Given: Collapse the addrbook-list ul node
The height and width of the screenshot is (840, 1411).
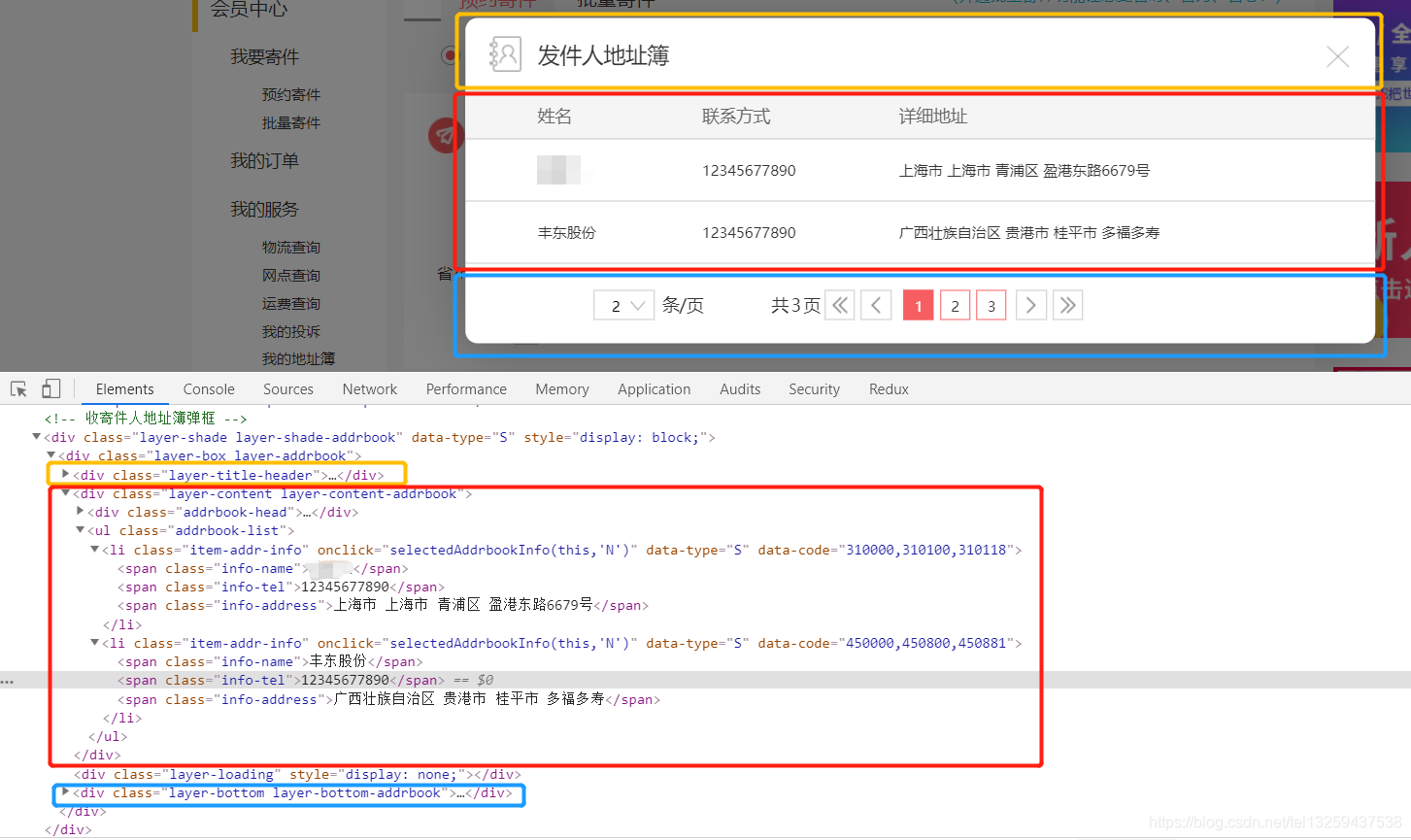Looking at the screenshot, I should [81, 530].
